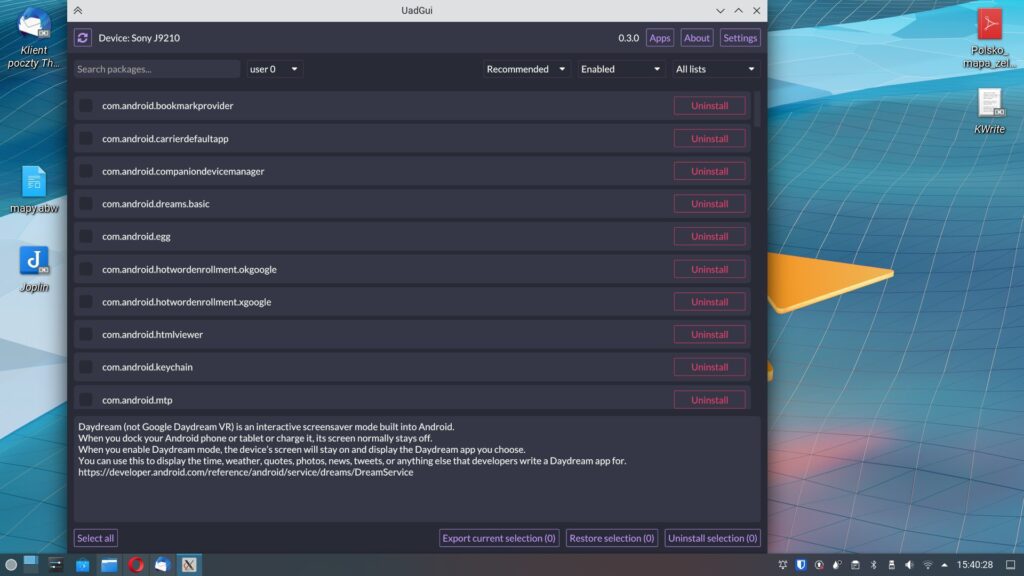Open system settings icon in taskbar
This screenshot has height=576, width=1024.
click(x=56, y=565)
